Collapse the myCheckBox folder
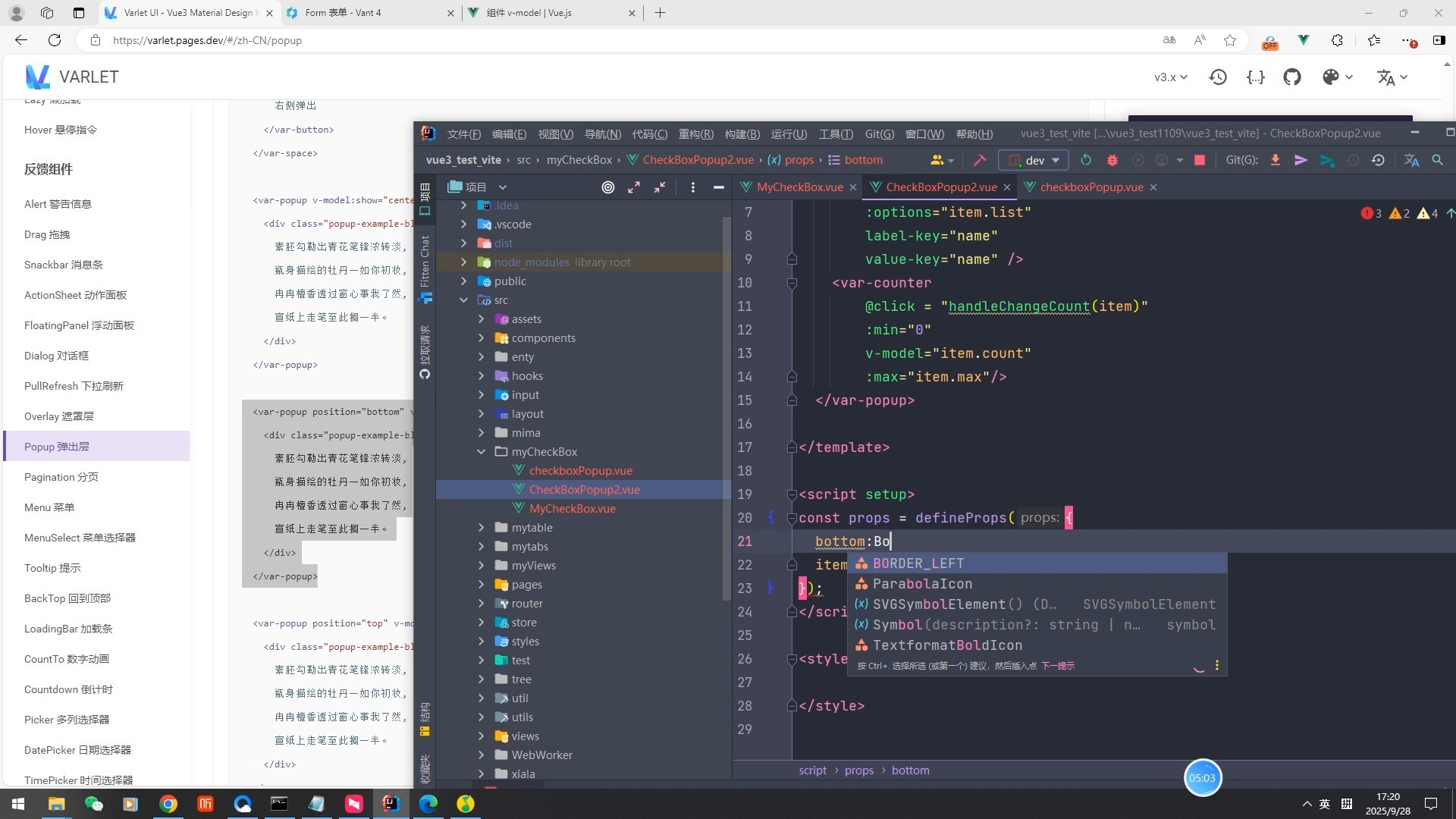The image size is (1456, 819). pyautogui.click(x=481, y=452)
